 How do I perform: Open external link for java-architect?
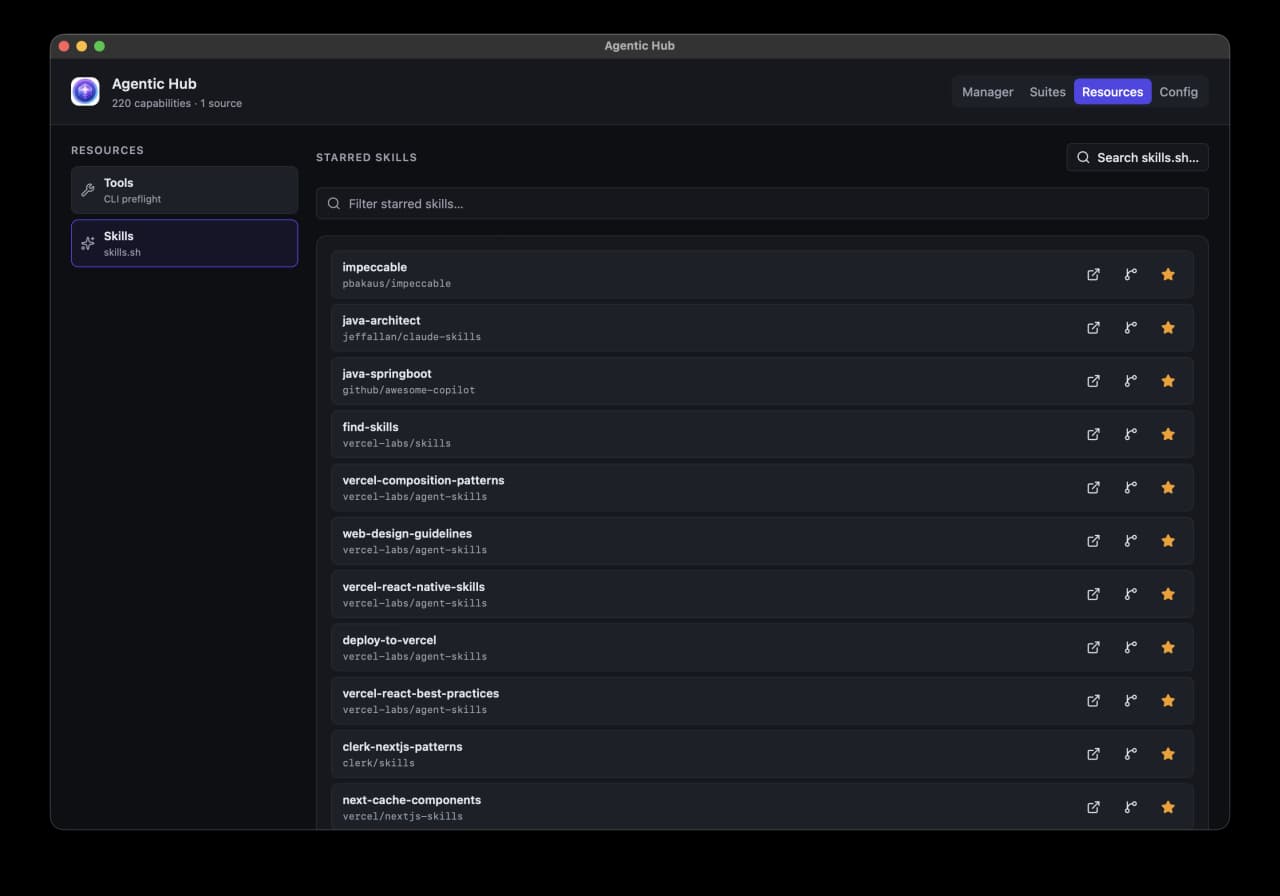pyautogui.click(x=1093, y=327)
